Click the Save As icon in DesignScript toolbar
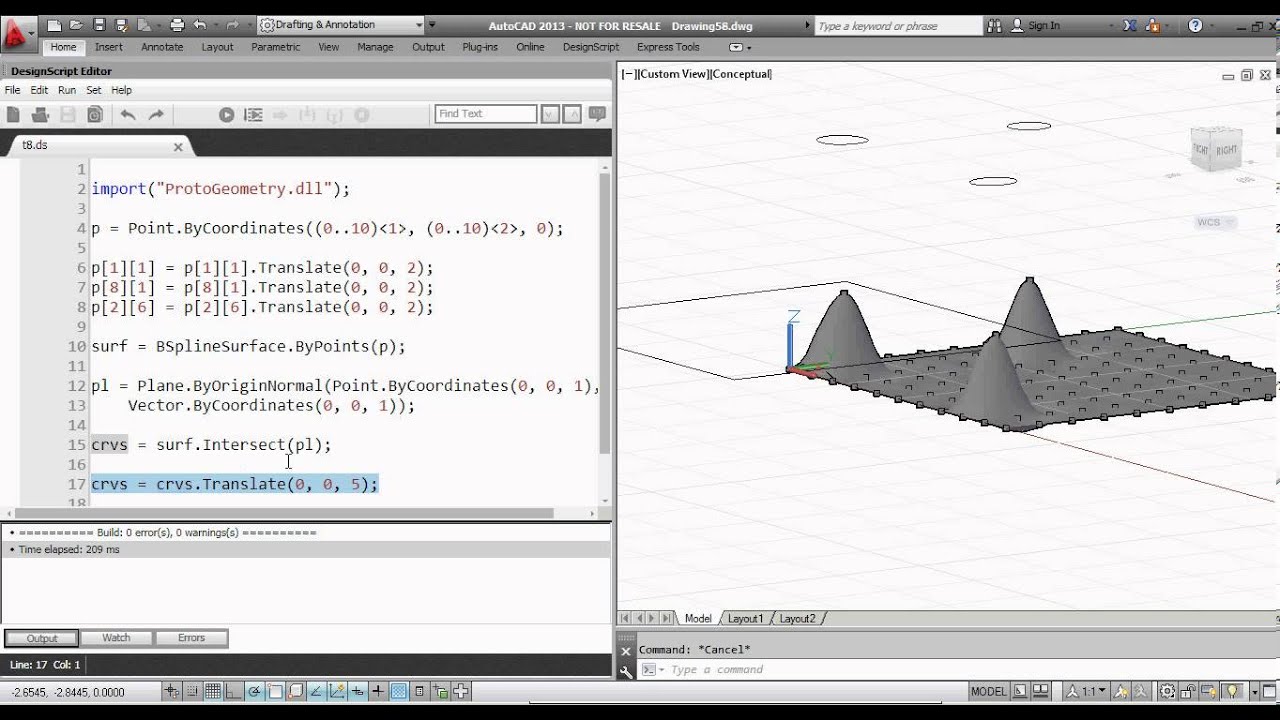The width and height of the screenshot is (1280, 720). coord(95,115)
